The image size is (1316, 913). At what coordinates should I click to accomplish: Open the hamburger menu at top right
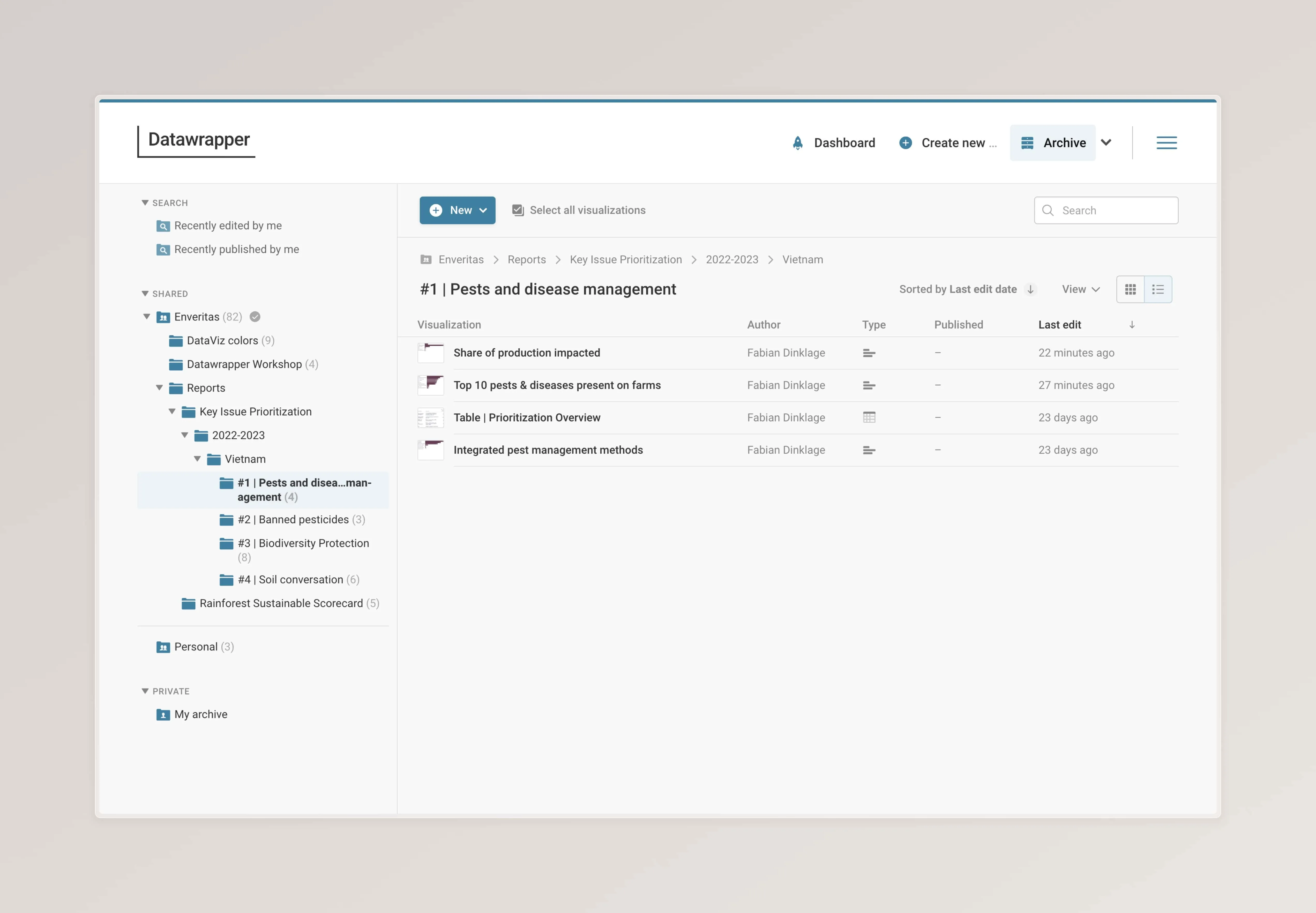click(x=1166, y=143)
